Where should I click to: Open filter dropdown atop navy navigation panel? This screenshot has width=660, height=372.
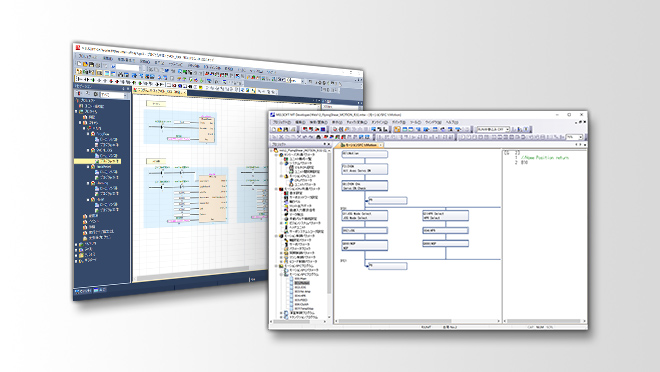point(114,96)
